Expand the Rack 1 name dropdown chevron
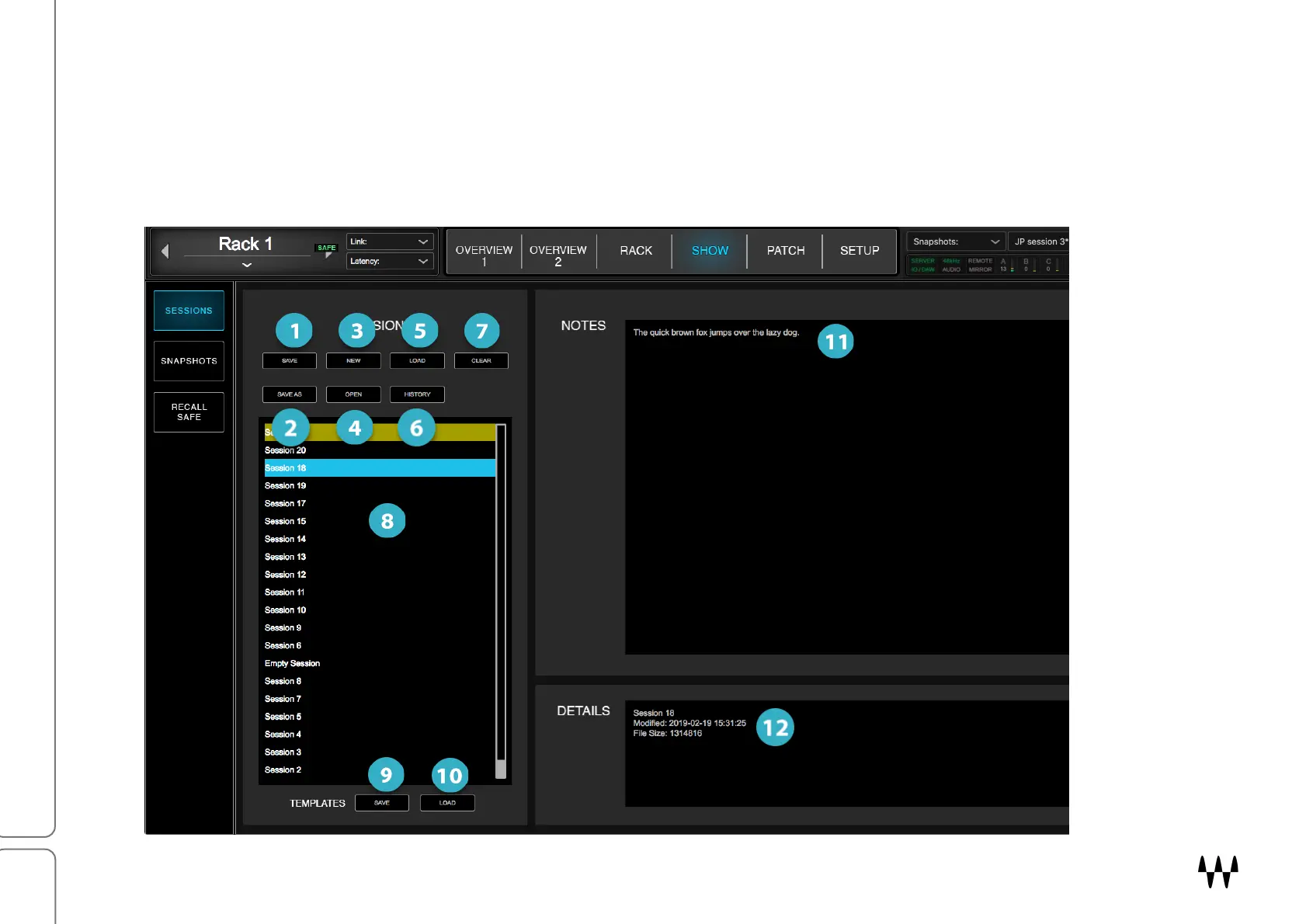 pyautogui.click(x=247, y=265)
